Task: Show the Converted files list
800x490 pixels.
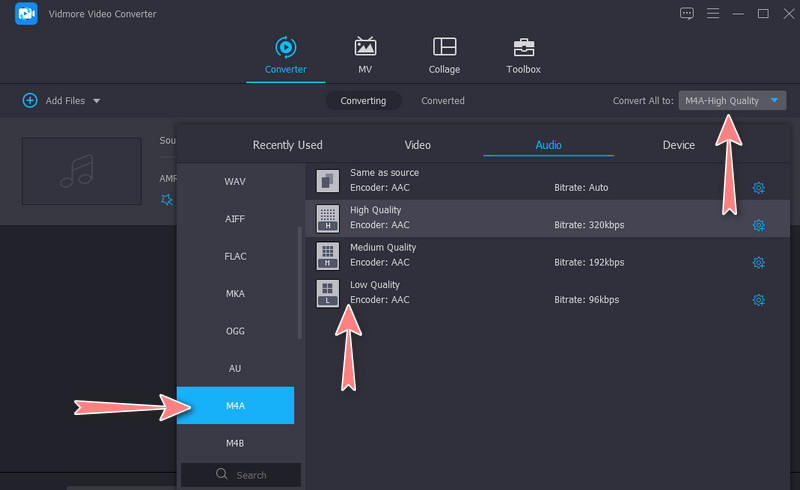Action: [442, 101]
